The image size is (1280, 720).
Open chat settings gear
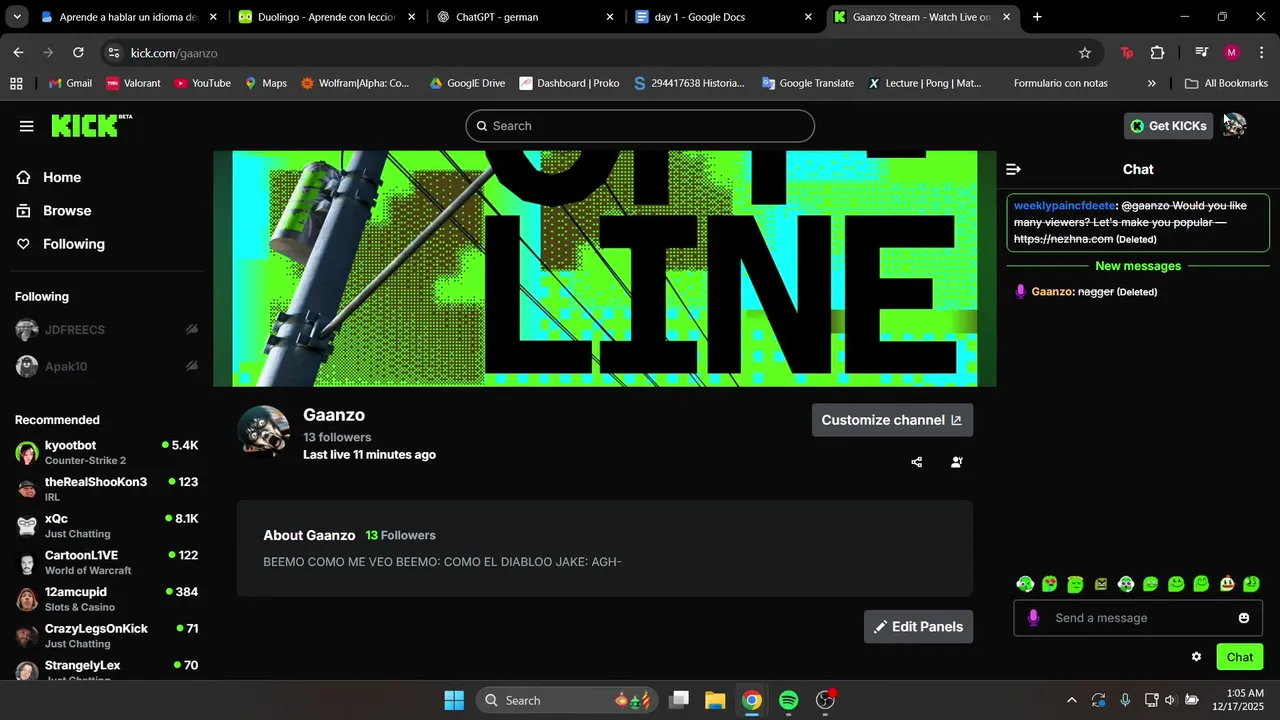tap(1196, 657)
